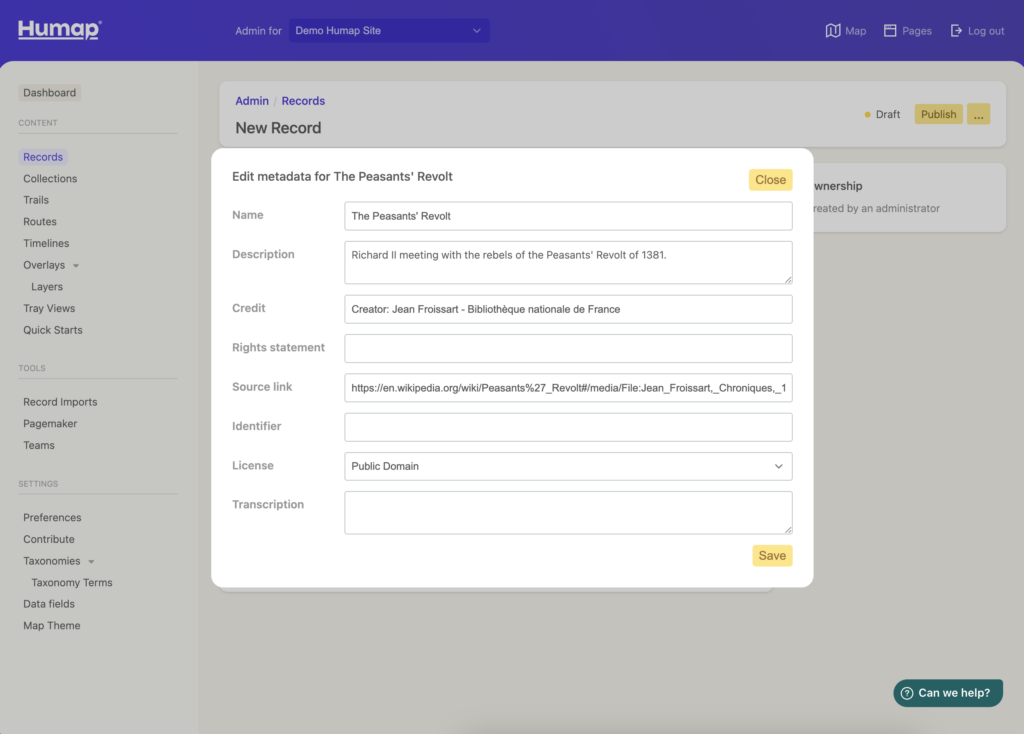This screenshot has height=734, width=1024.
Task: Click the Rights statement input field
Action: tap(567, 348)
